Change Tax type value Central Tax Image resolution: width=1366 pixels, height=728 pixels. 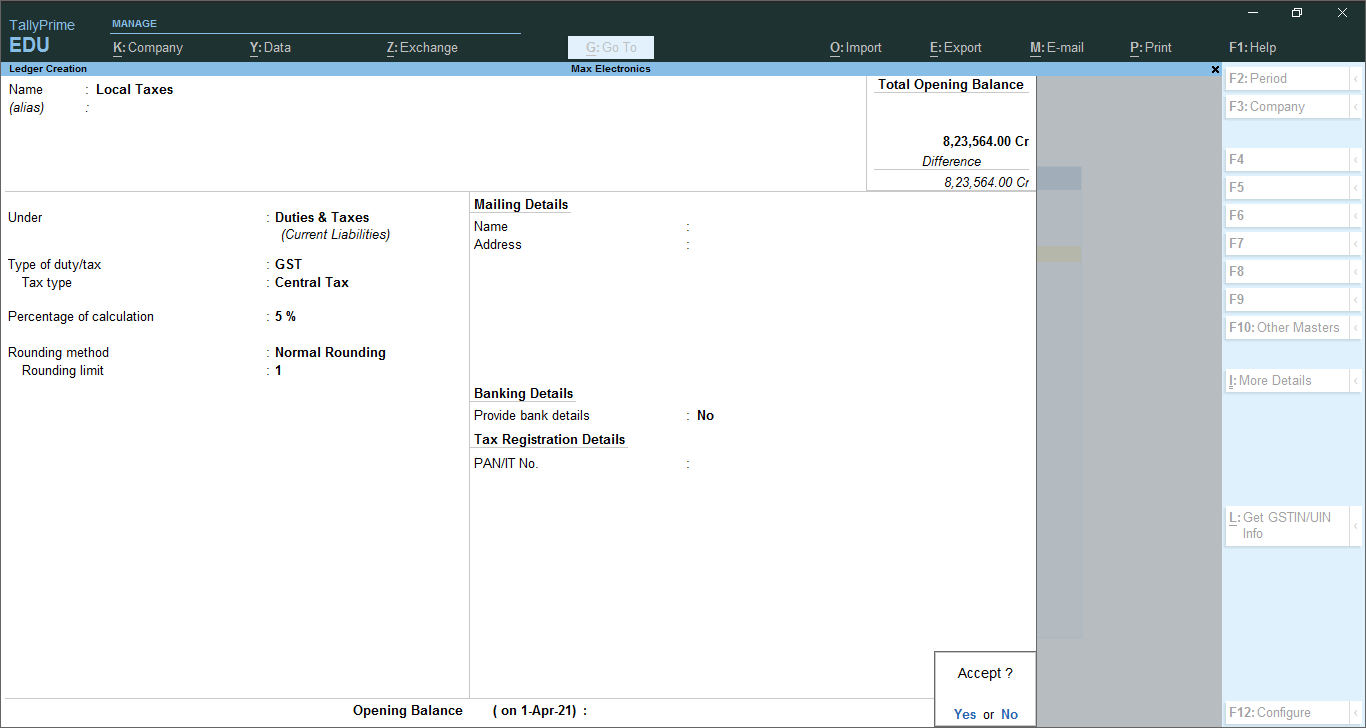[x=312, y=282]
